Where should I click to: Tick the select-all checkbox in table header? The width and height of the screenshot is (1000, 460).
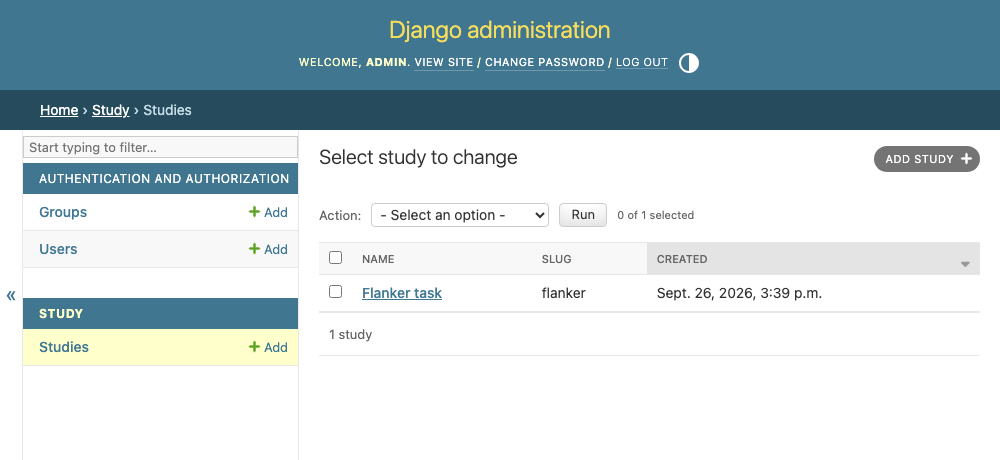click(335, 258)
